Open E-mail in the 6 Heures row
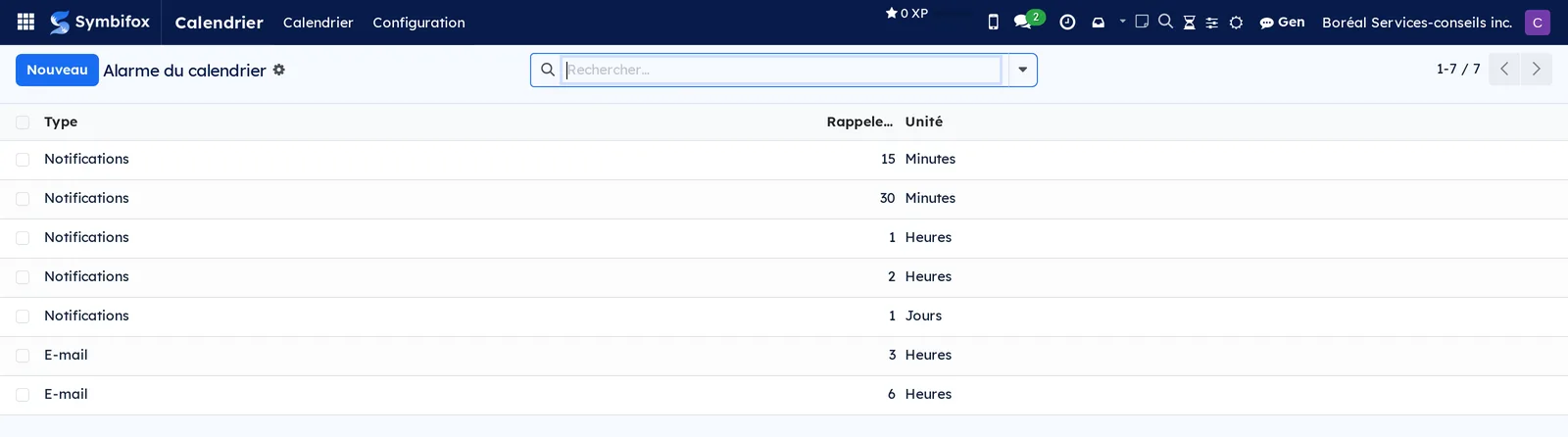 [x=66, y=394]
